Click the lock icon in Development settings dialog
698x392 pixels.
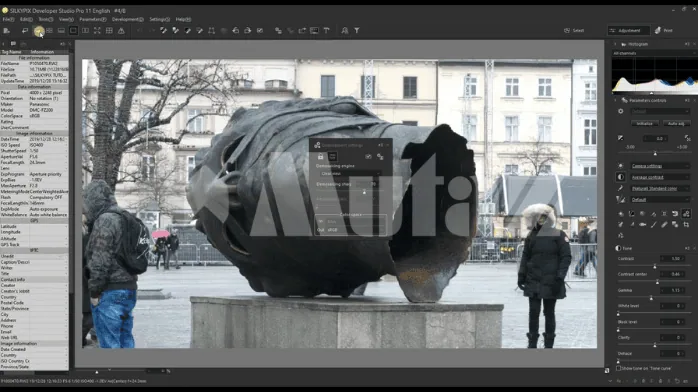(321, 157)
